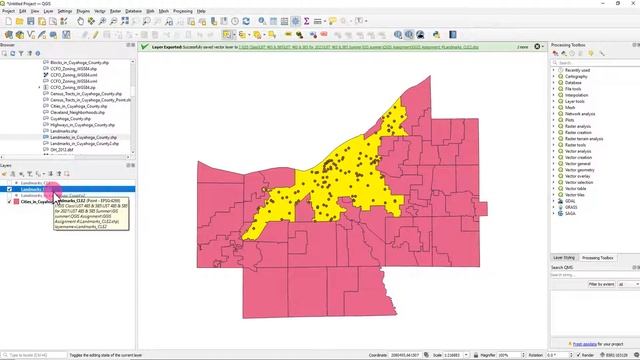This screenshot has height=360, width=640.
Task: Click the Refresh map icon
Action: click(246, 21)
